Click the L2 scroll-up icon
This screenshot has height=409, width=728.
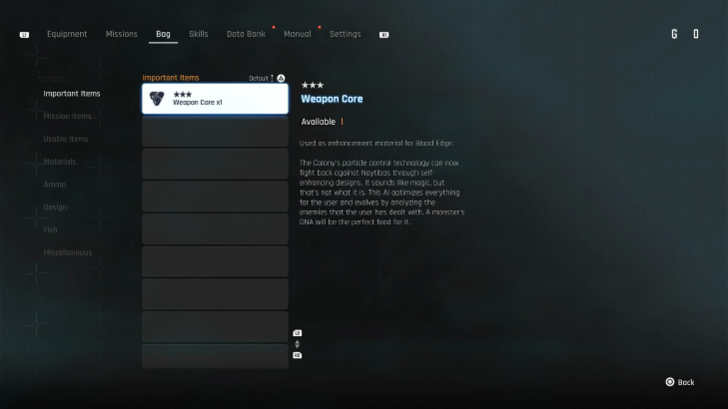click(297, 333)
